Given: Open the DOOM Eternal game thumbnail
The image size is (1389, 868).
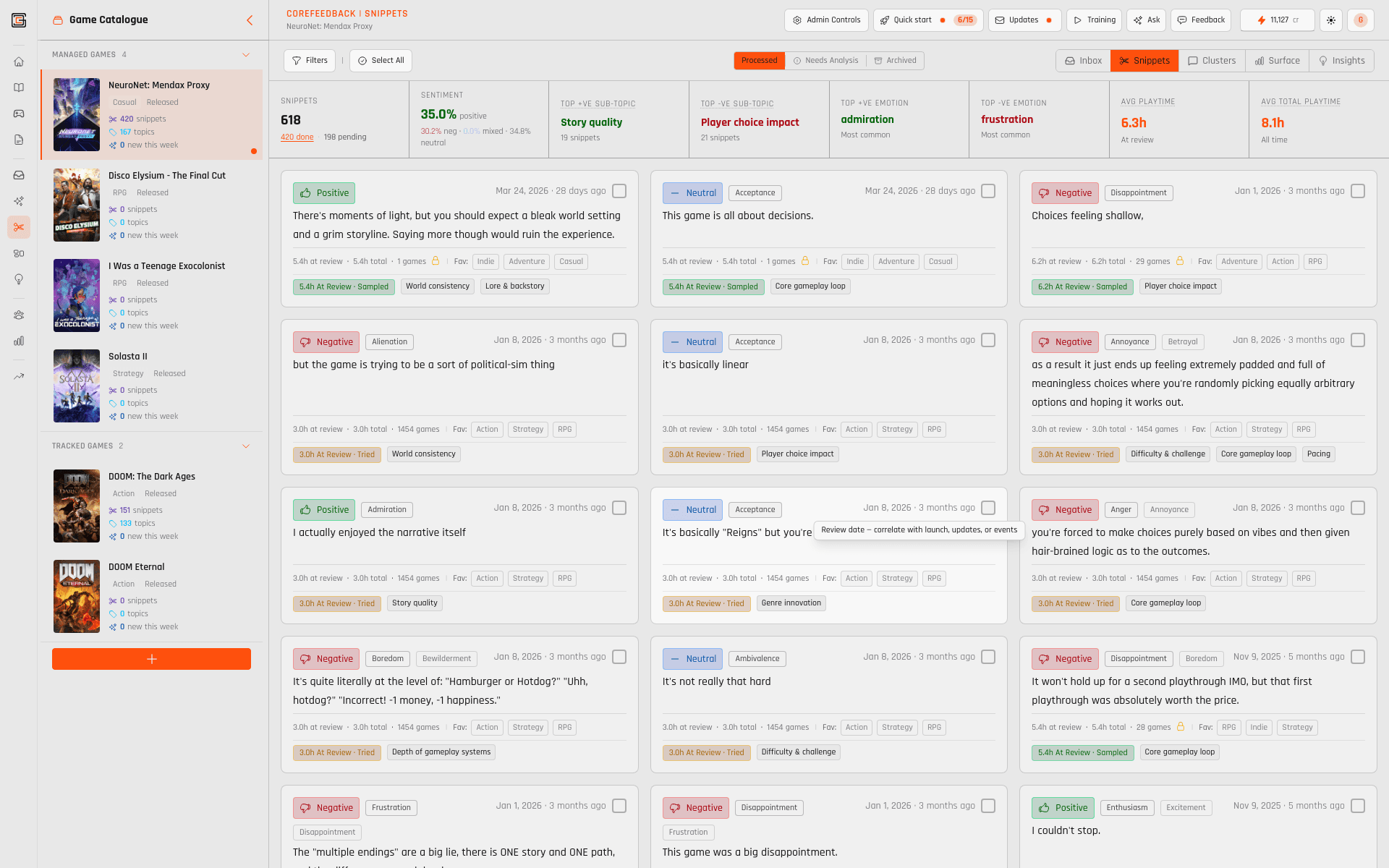Looking at the screenshot, I should coord(77,596).
